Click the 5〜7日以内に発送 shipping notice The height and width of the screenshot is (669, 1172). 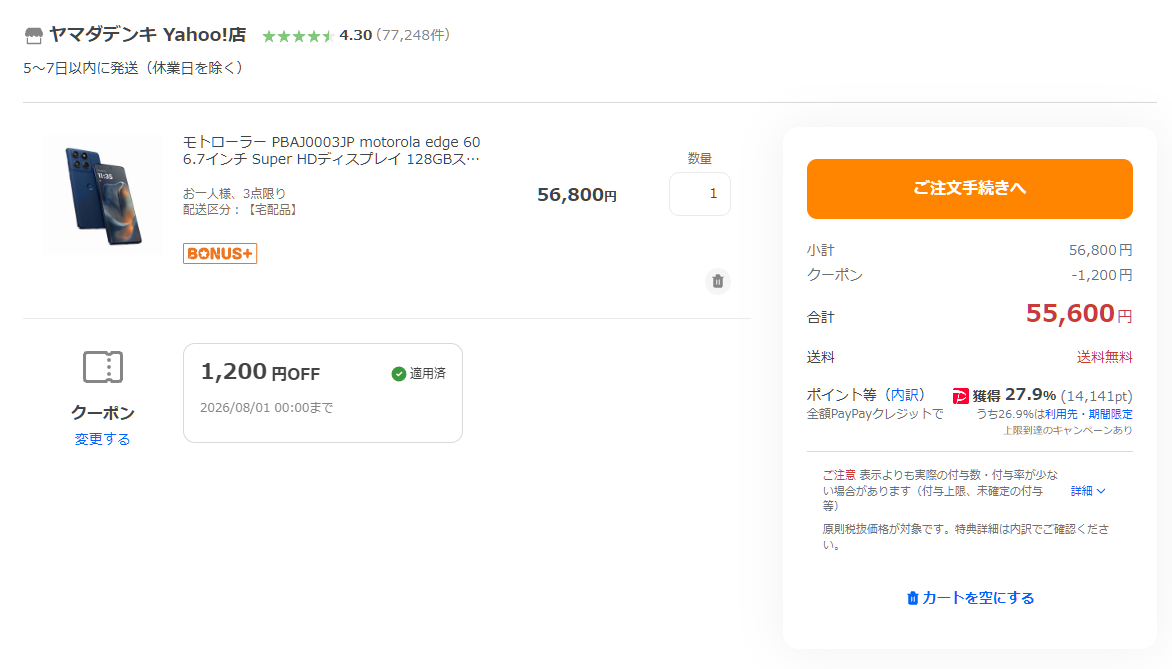point(133,68)
